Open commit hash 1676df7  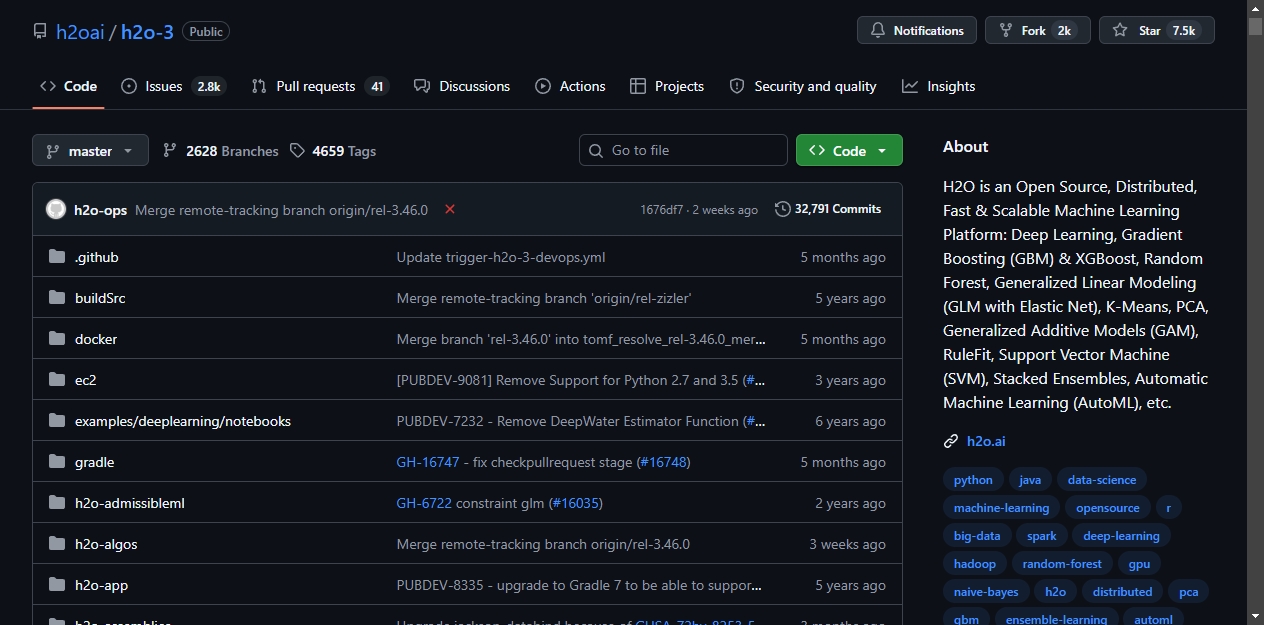[662, 210]
